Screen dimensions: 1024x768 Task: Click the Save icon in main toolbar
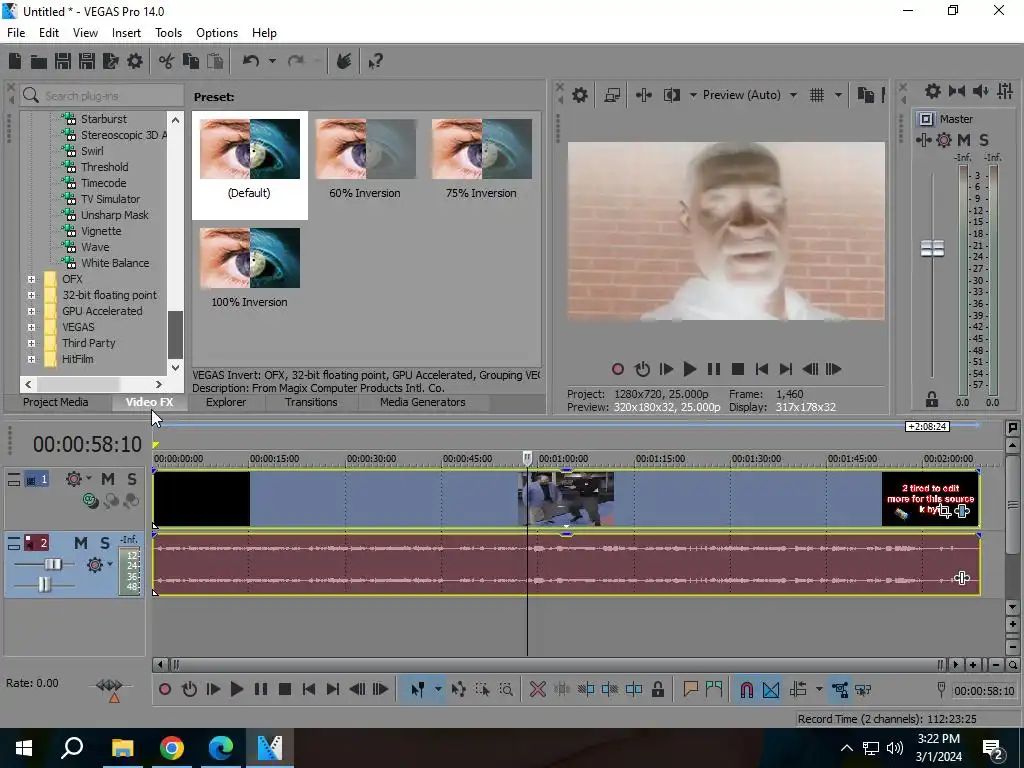pos(63,61)
